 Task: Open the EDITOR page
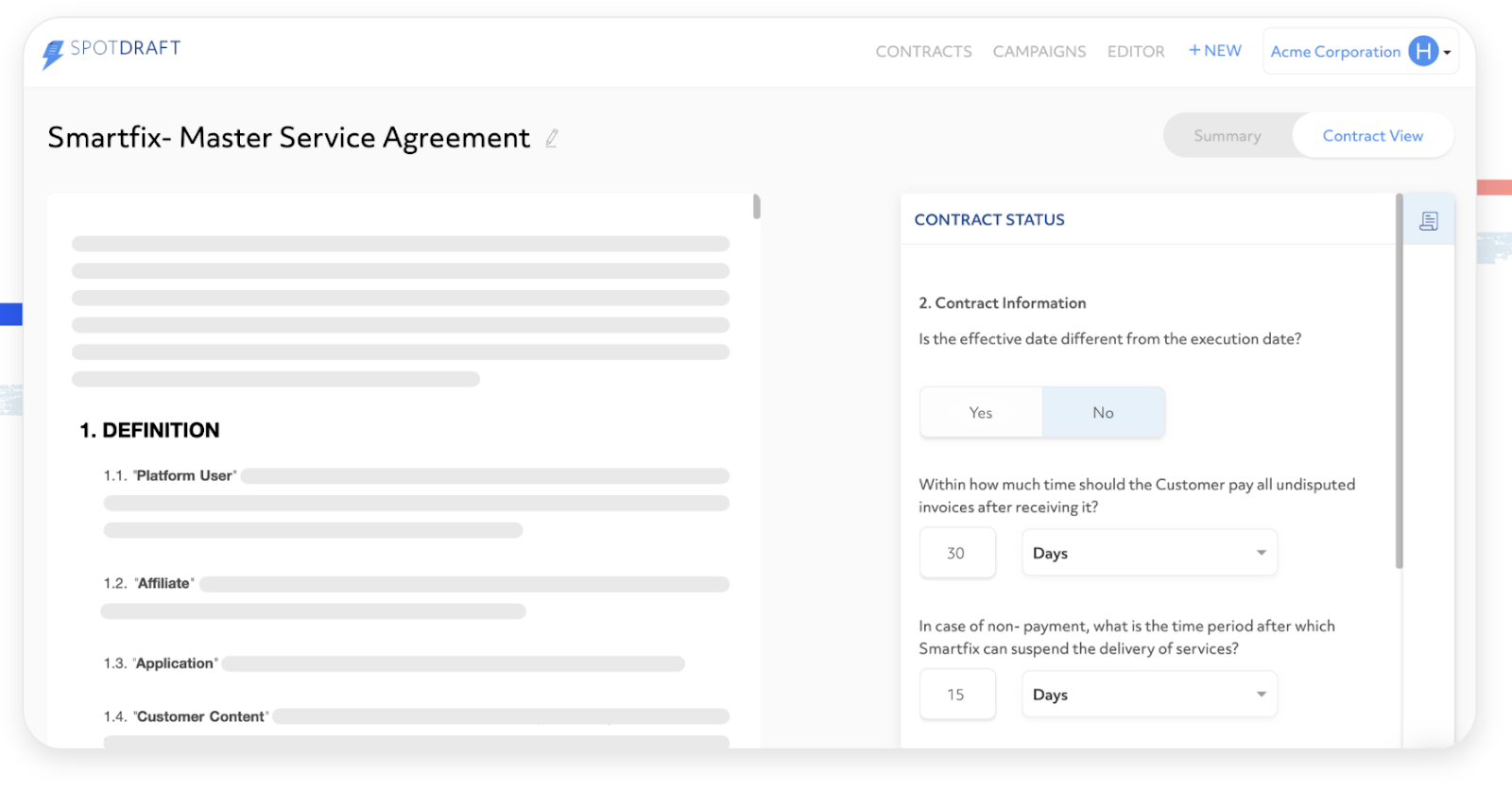(1136, 51)
